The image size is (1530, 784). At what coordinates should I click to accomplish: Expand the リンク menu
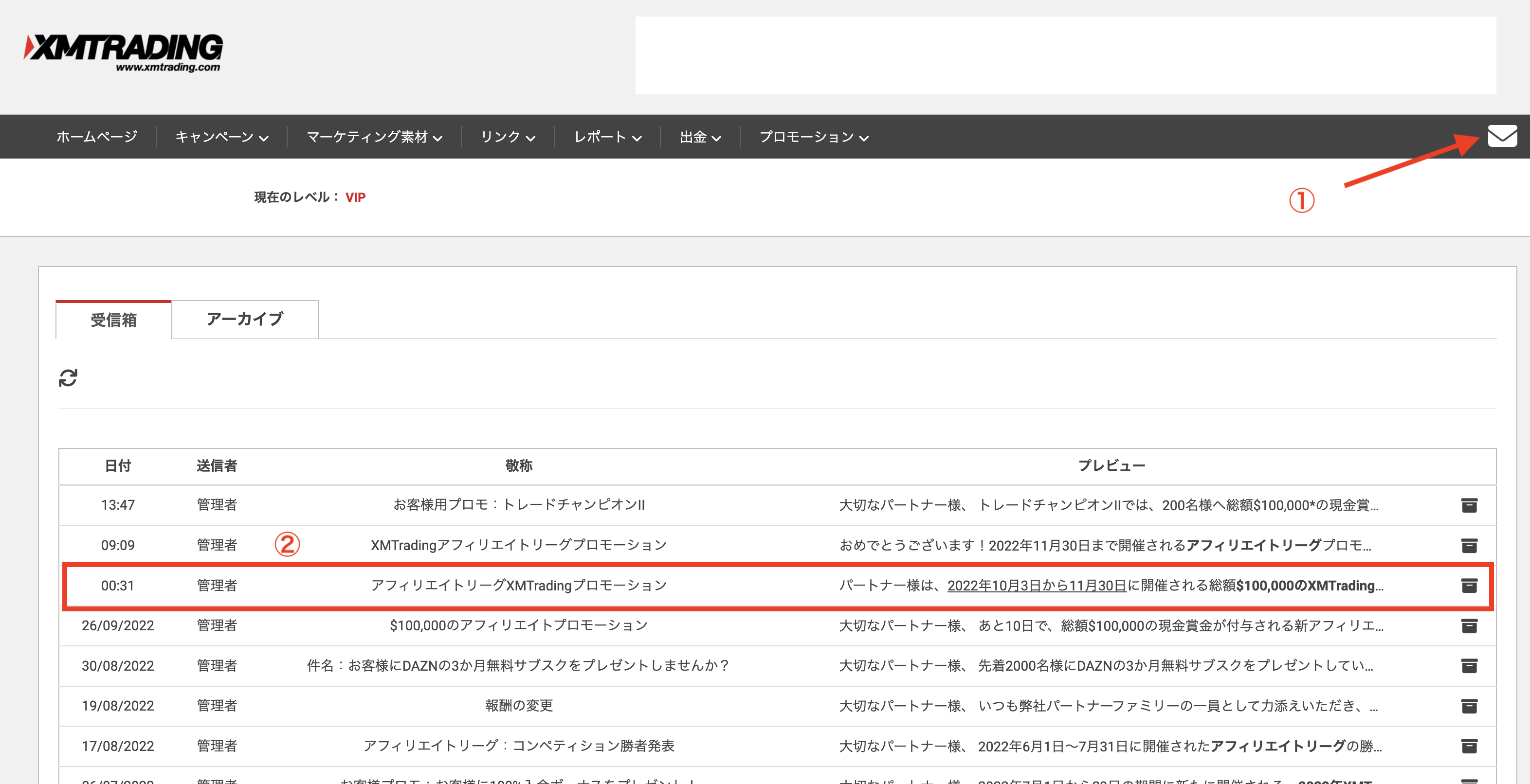pyautogui.click(x=508, y=137)
